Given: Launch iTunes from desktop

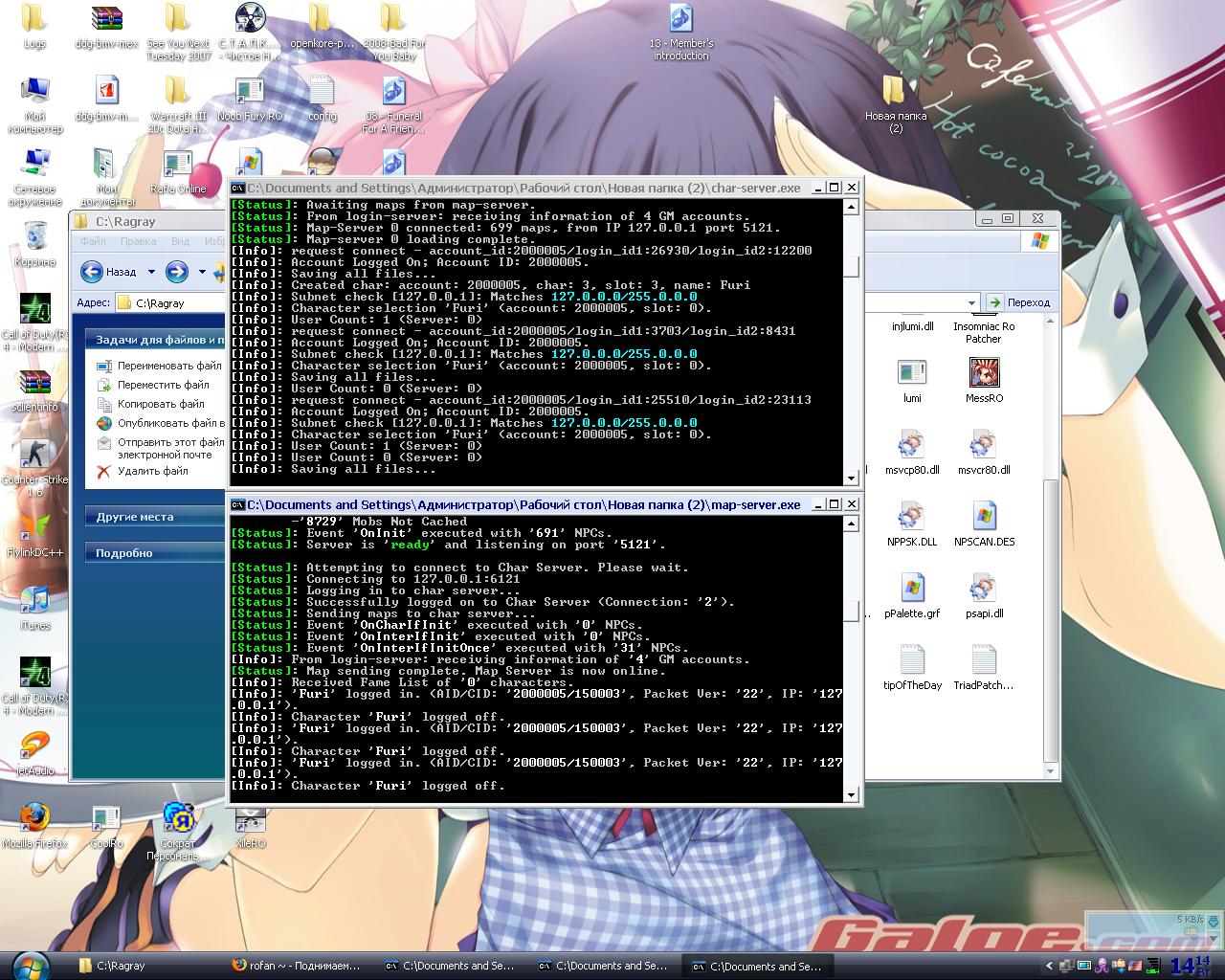Looking at the screenshot, I should click(x=35, y=609).
